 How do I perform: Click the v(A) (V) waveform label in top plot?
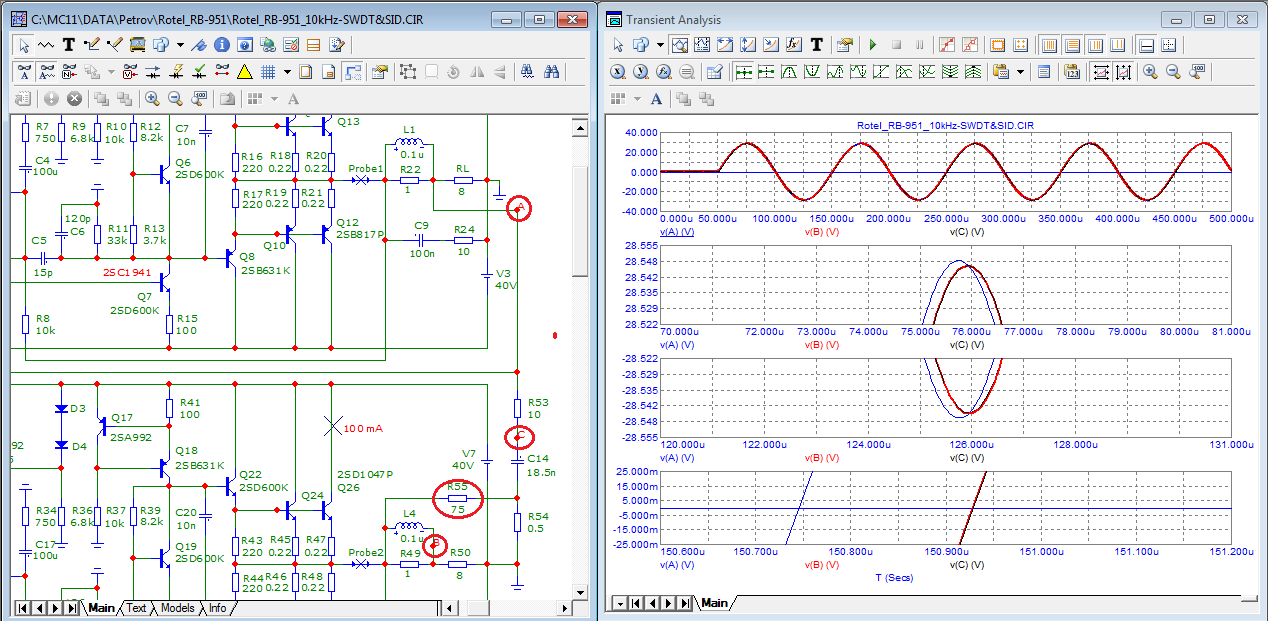677,231
